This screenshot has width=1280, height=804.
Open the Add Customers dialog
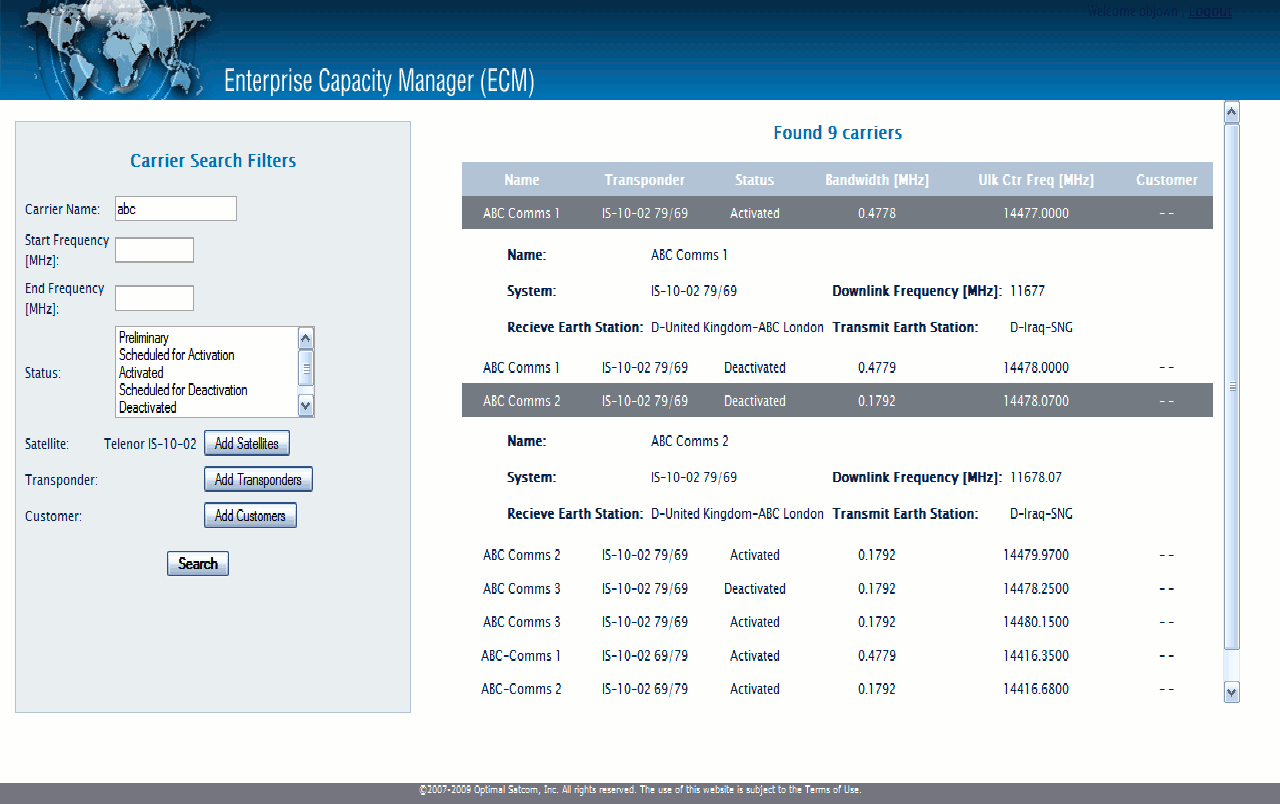249,514
